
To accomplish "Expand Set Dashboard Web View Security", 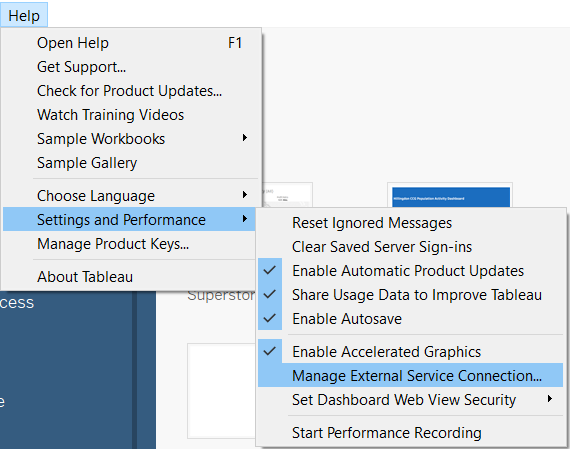I will (x=410, y=400).
